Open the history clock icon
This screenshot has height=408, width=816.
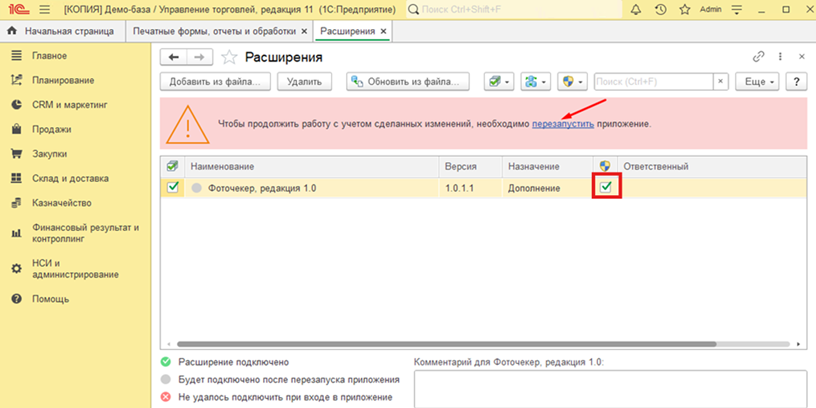coord(660,9)
